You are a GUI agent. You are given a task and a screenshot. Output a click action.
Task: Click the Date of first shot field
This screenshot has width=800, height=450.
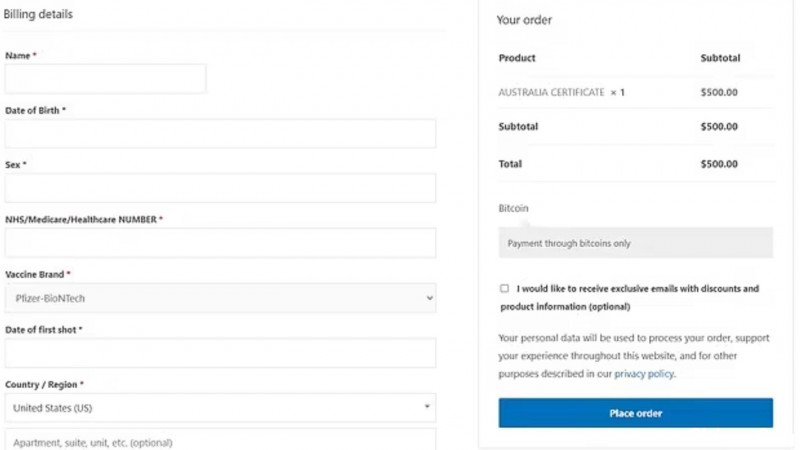(220, 353)
